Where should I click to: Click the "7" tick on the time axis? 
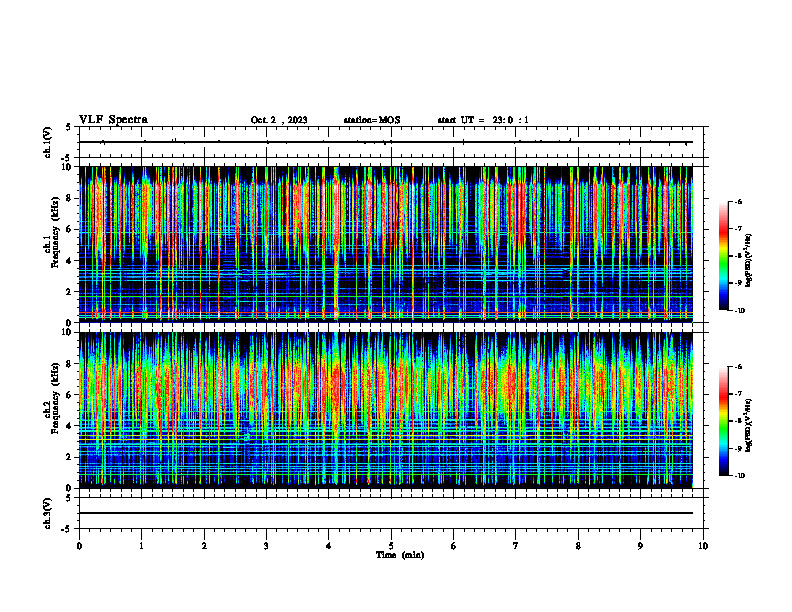[516, 546]
